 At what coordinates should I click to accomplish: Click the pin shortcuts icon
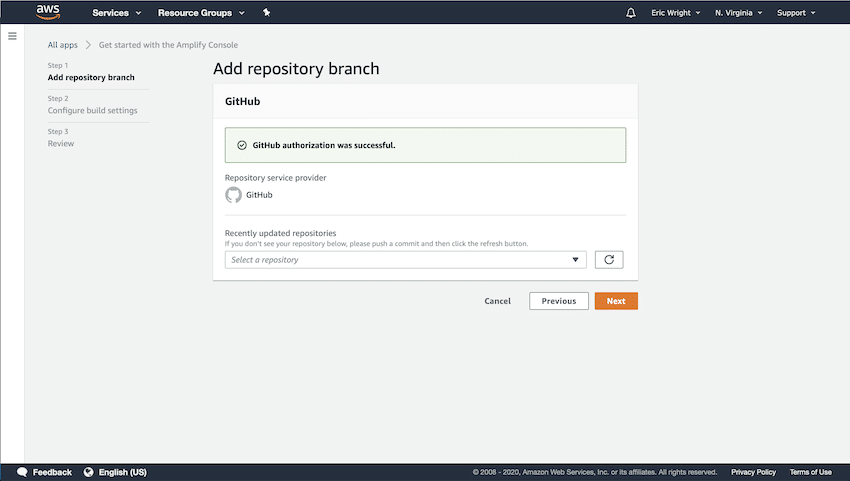tap(266, 12)
